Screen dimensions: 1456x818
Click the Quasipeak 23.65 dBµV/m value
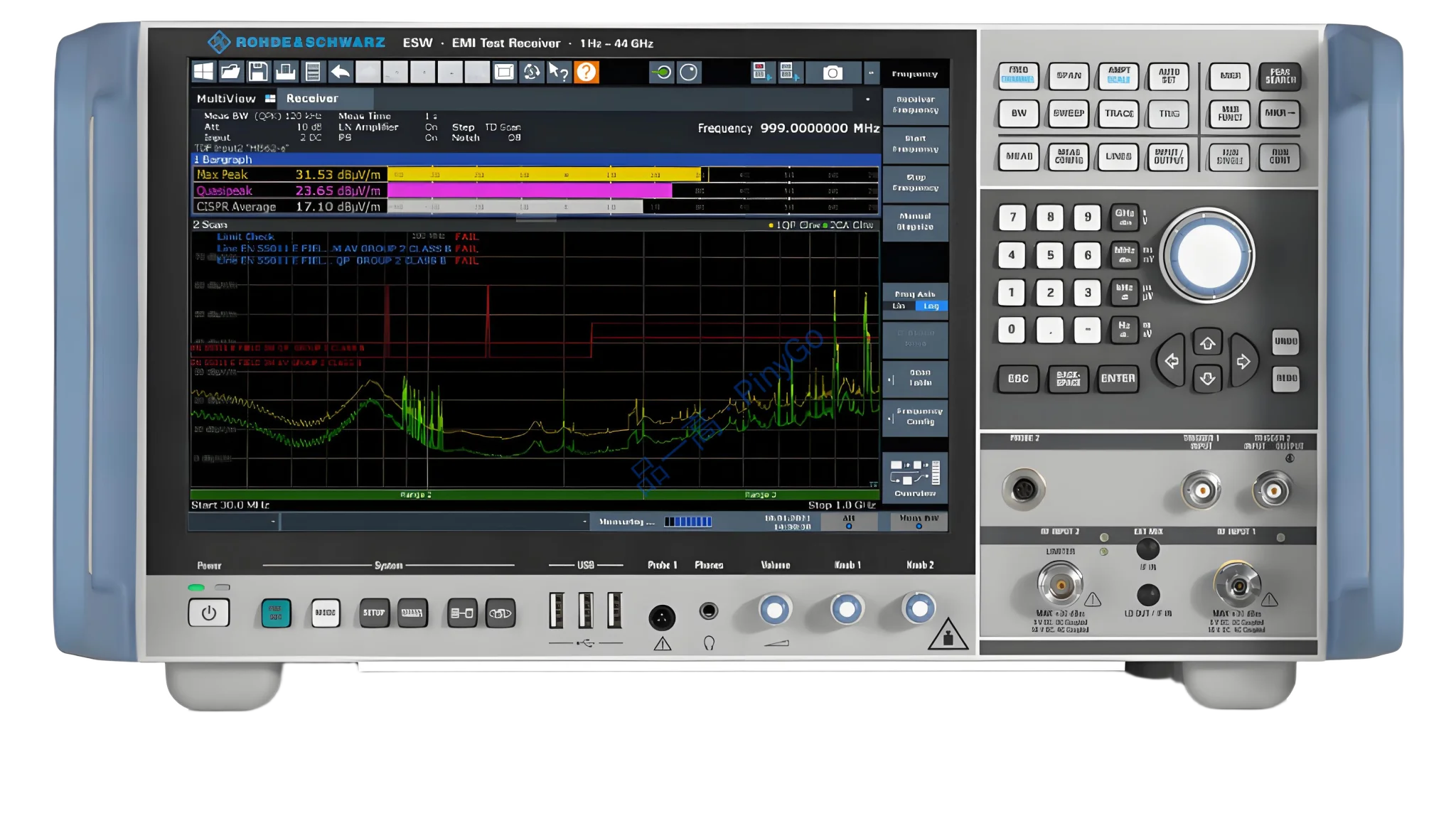pos(338,190)
